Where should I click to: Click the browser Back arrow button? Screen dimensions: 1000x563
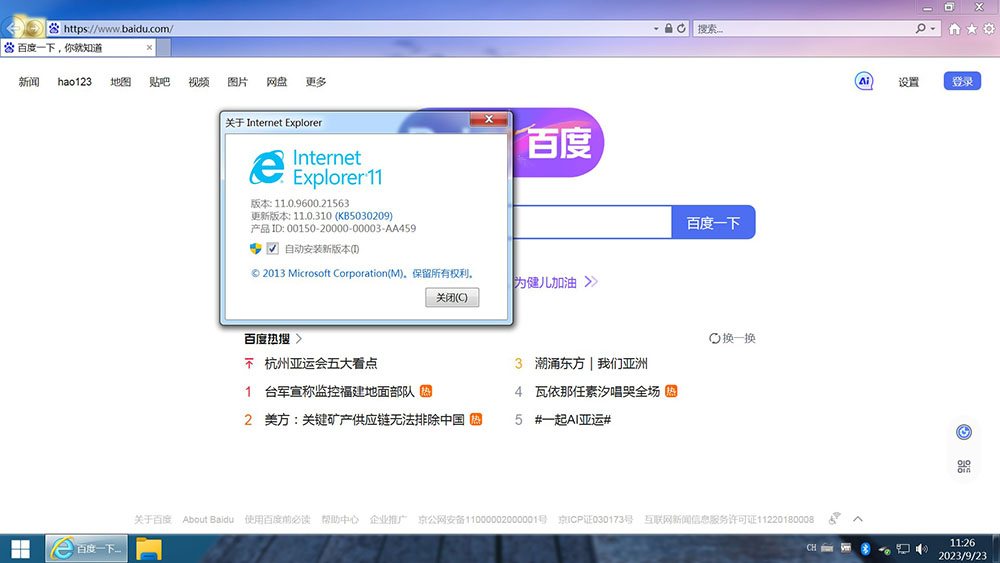pyautogui.click(x=13, y=28)
